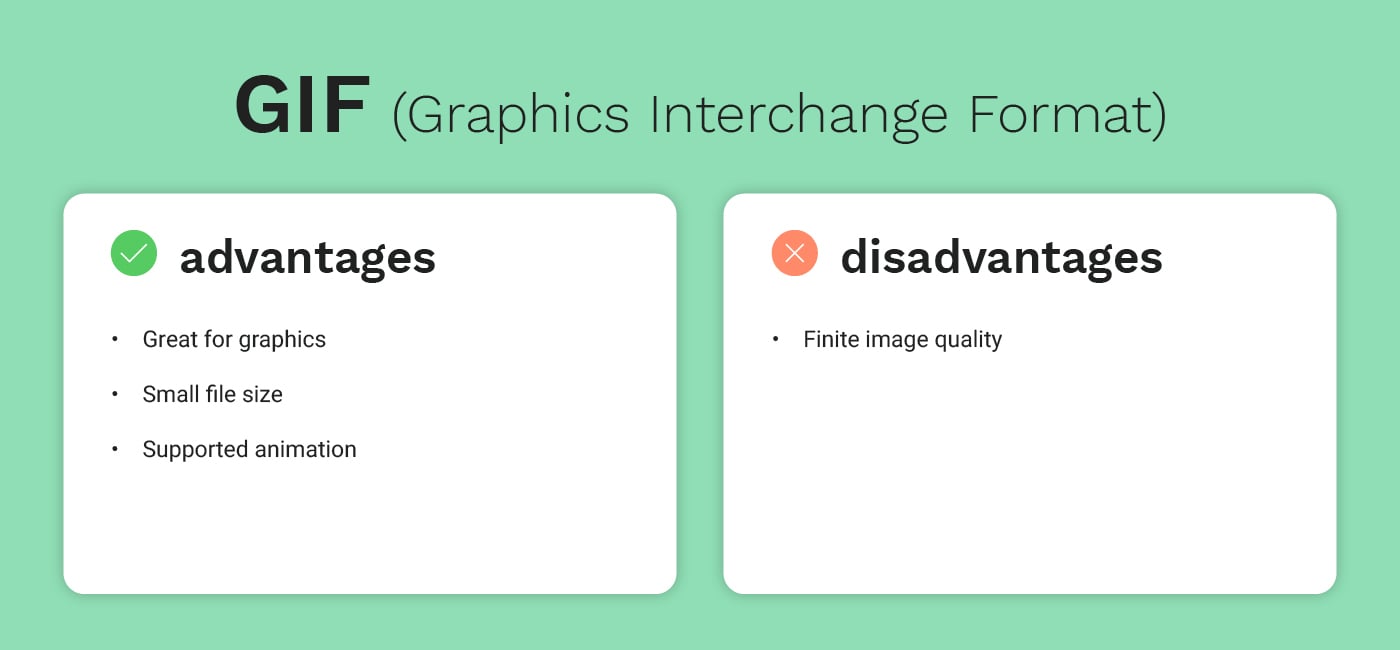Click the word 'Format)' in the title
Viewport: 1400px width, 650px height.
click(x=1067, y=113)
